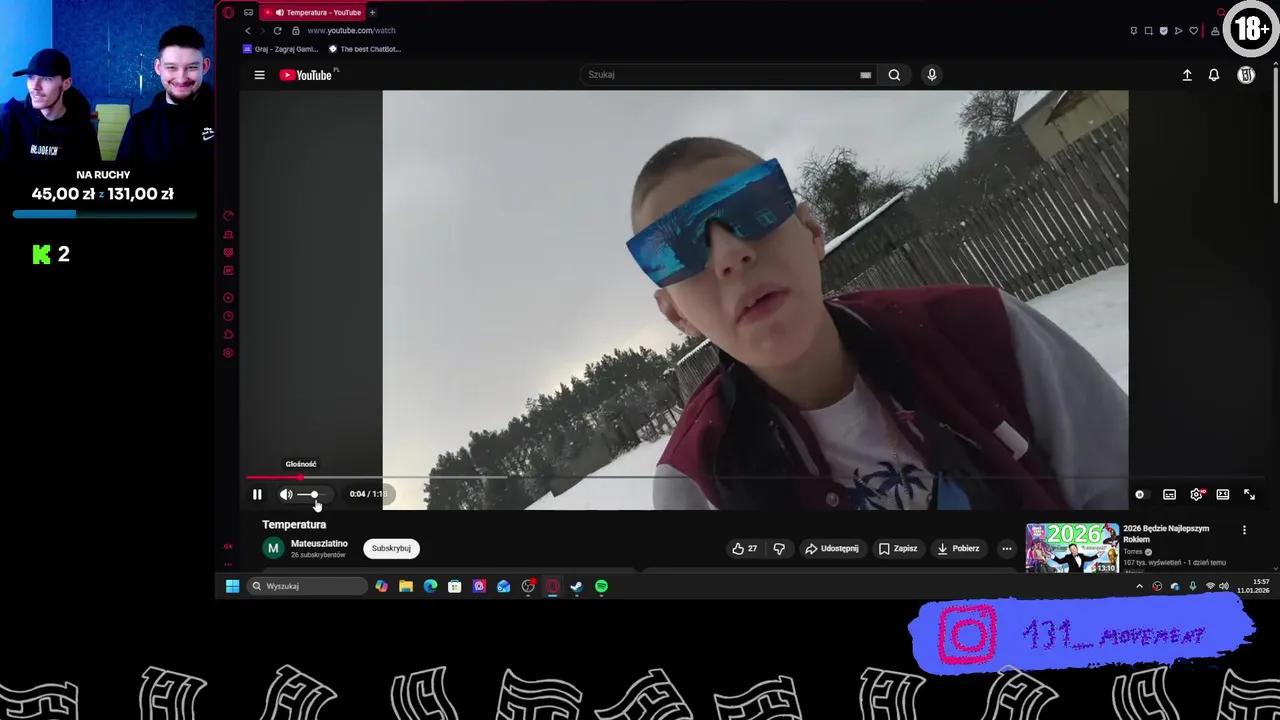Open recommended video's three-dot options
Image resolution: width=1280 pixels, height=720 pixels.
pos(1244,530)
